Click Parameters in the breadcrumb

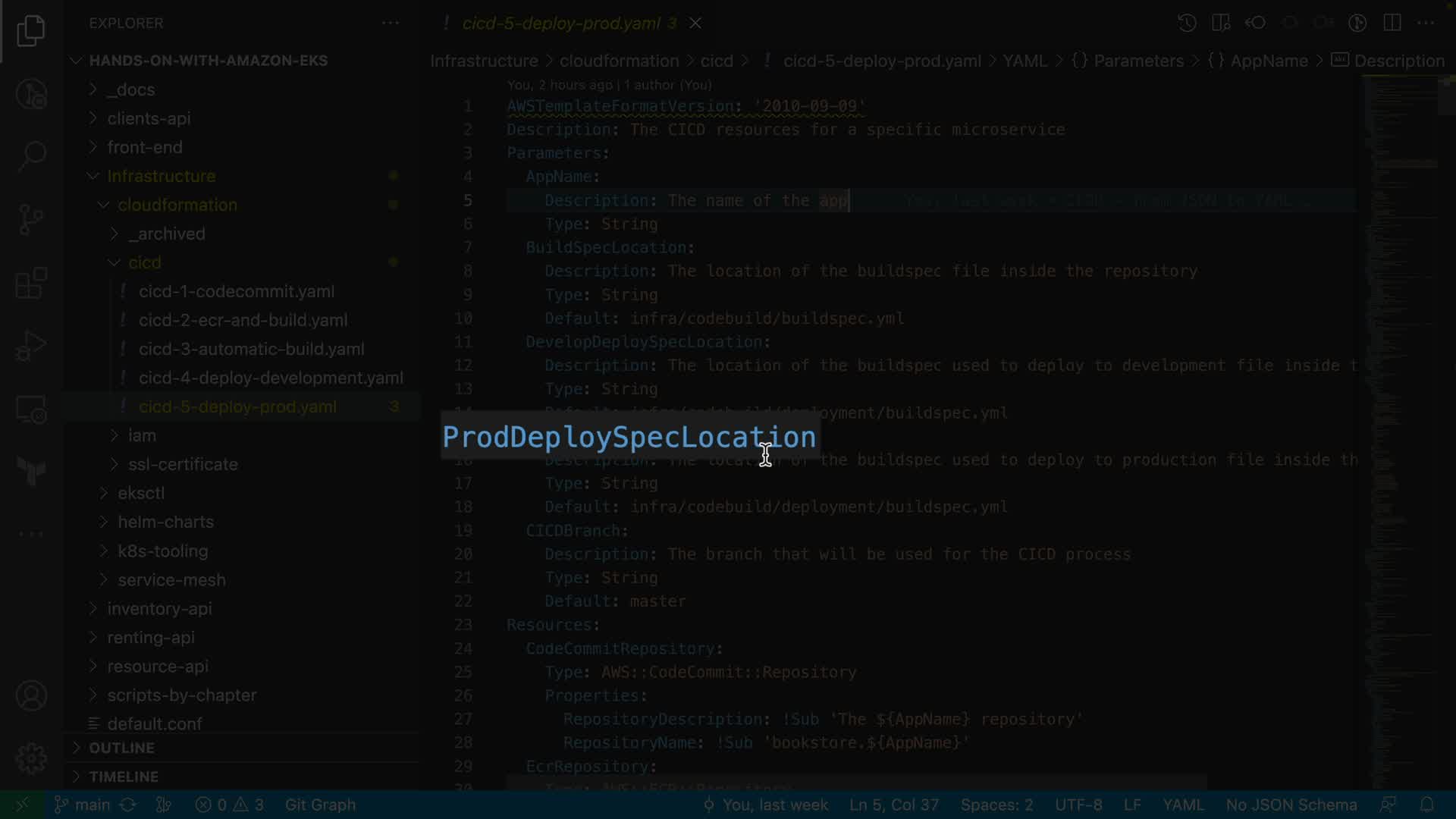1137,61
